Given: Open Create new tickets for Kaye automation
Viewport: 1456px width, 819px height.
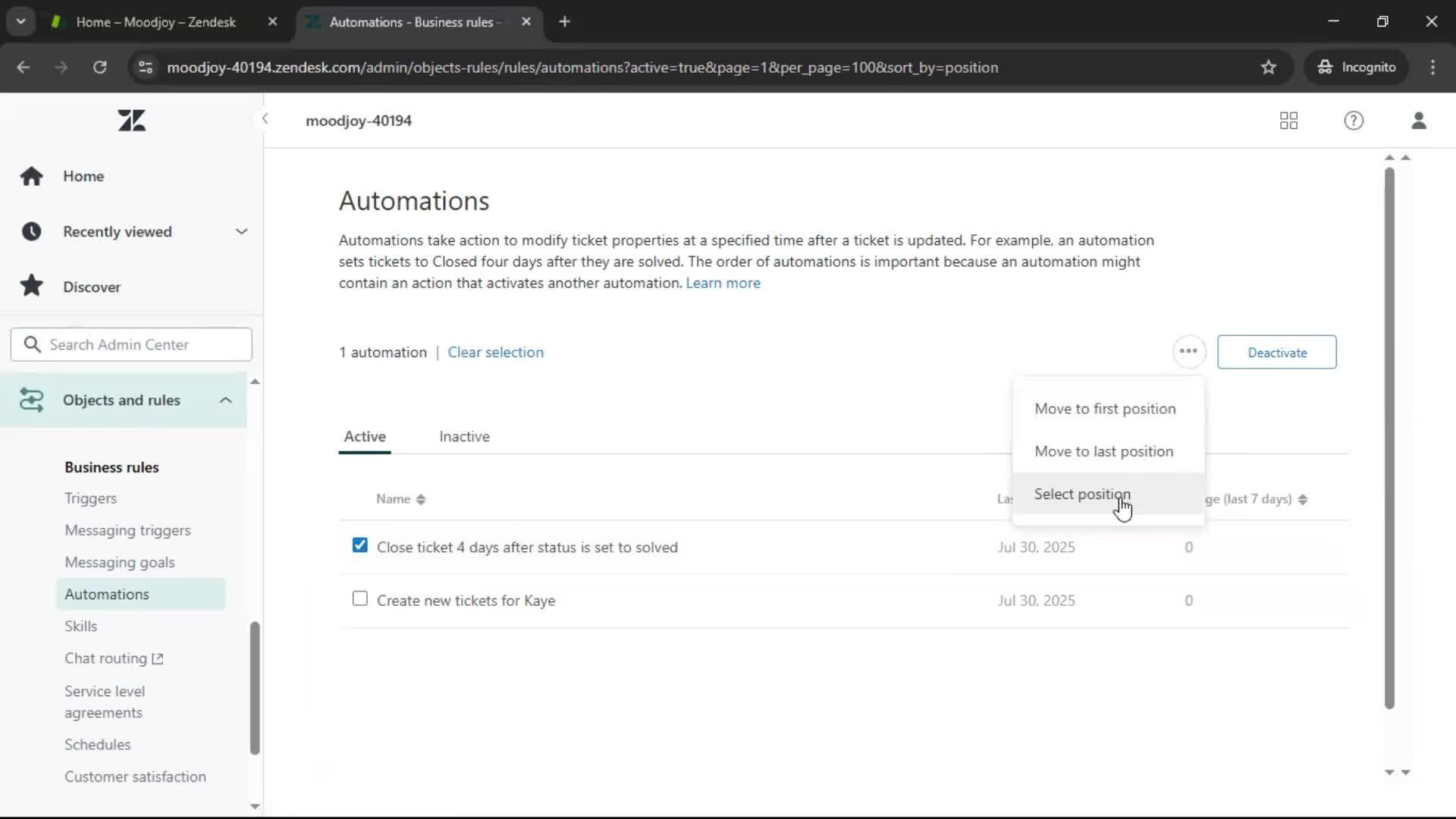Looking at the screenshot, I should pyautogui.click(x=466, y=601).
